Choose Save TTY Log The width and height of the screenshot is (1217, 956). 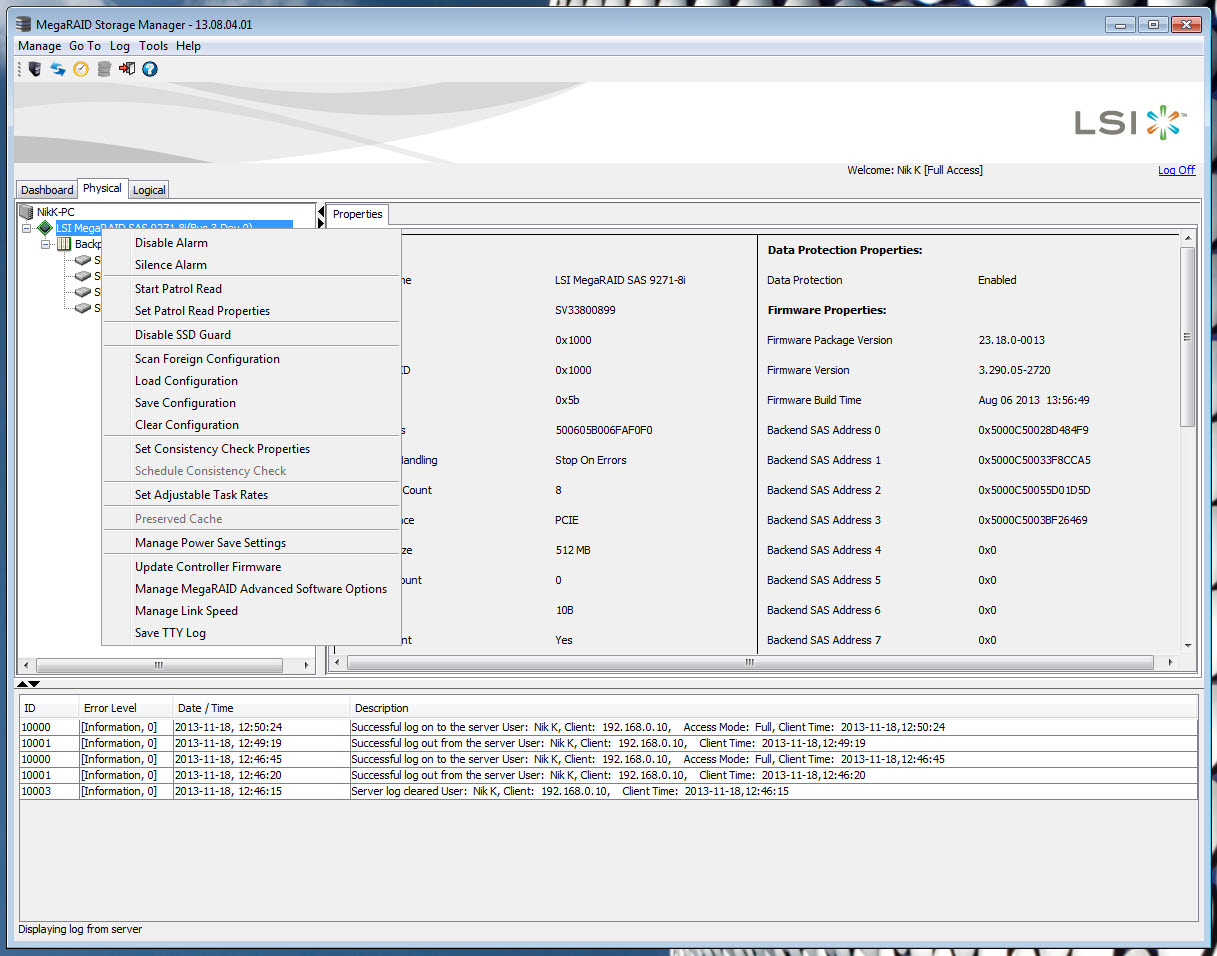coord(170,633)
